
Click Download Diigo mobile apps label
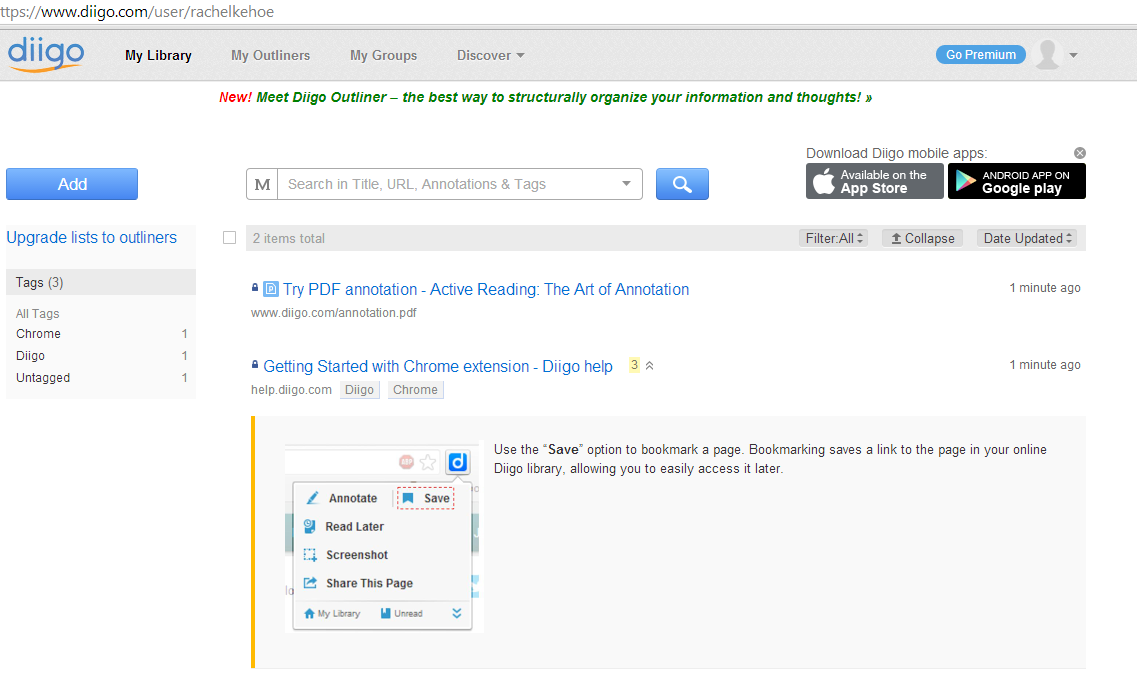(896, 153)
